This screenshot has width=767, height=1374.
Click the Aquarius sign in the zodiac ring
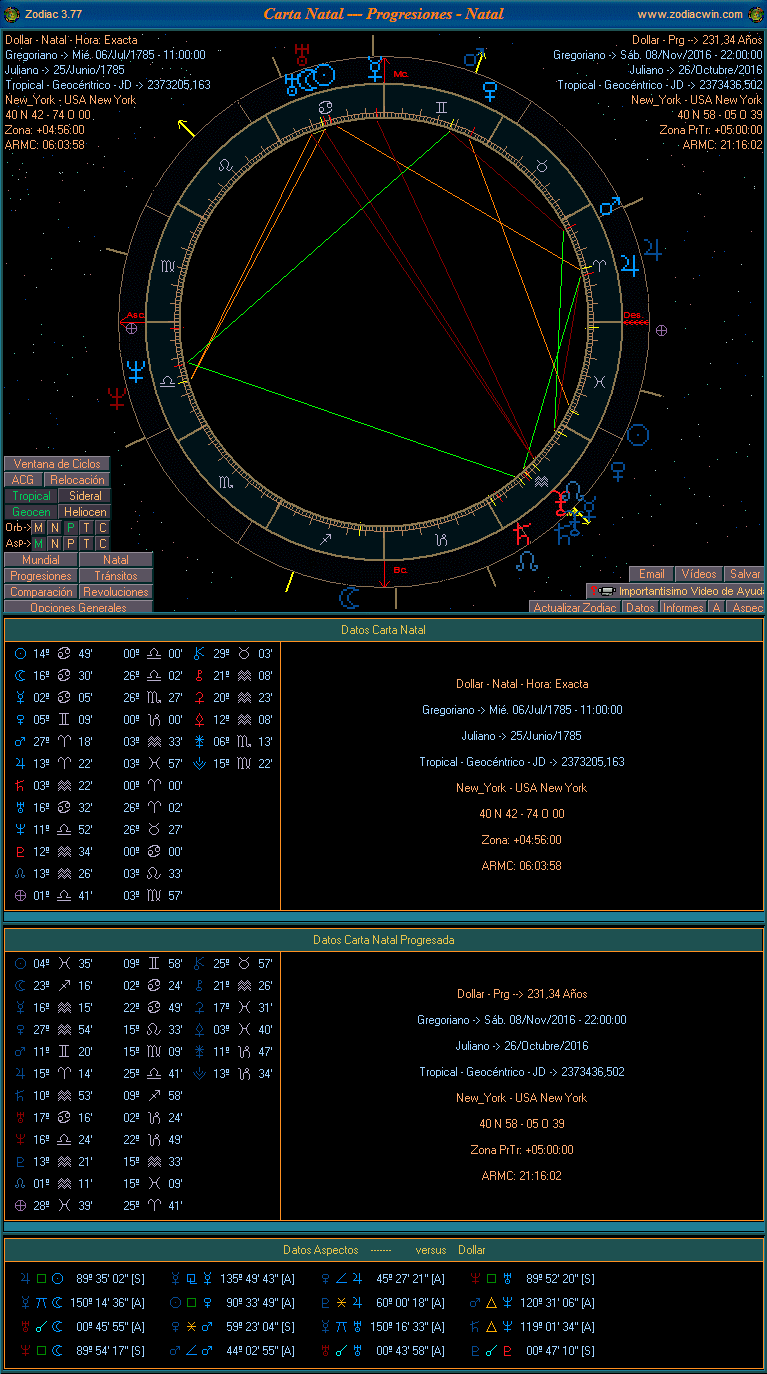tap(541, 482)
